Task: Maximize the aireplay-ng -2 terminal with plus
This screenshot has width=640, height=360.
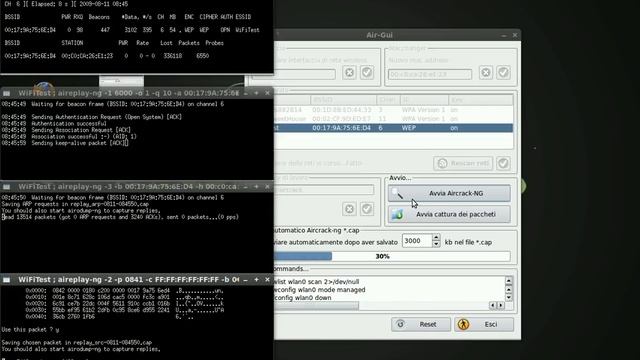Action: pyautogui.click(x=256, y=280)
